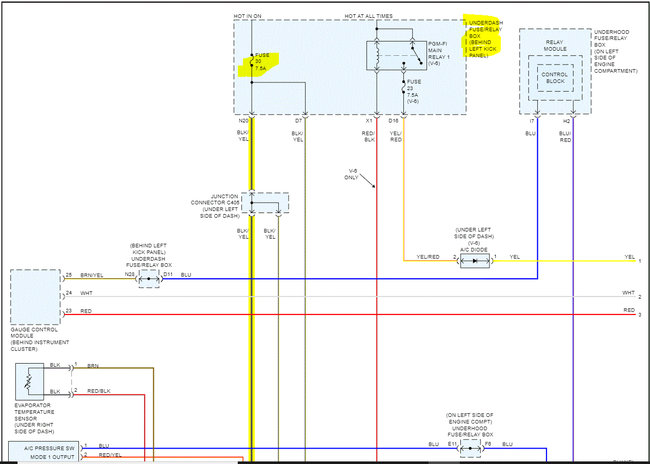The image size is (650, 464).
Task: Click the highlighted "FUSE 30 7.5A" label
Action: (x=262, y=62)
